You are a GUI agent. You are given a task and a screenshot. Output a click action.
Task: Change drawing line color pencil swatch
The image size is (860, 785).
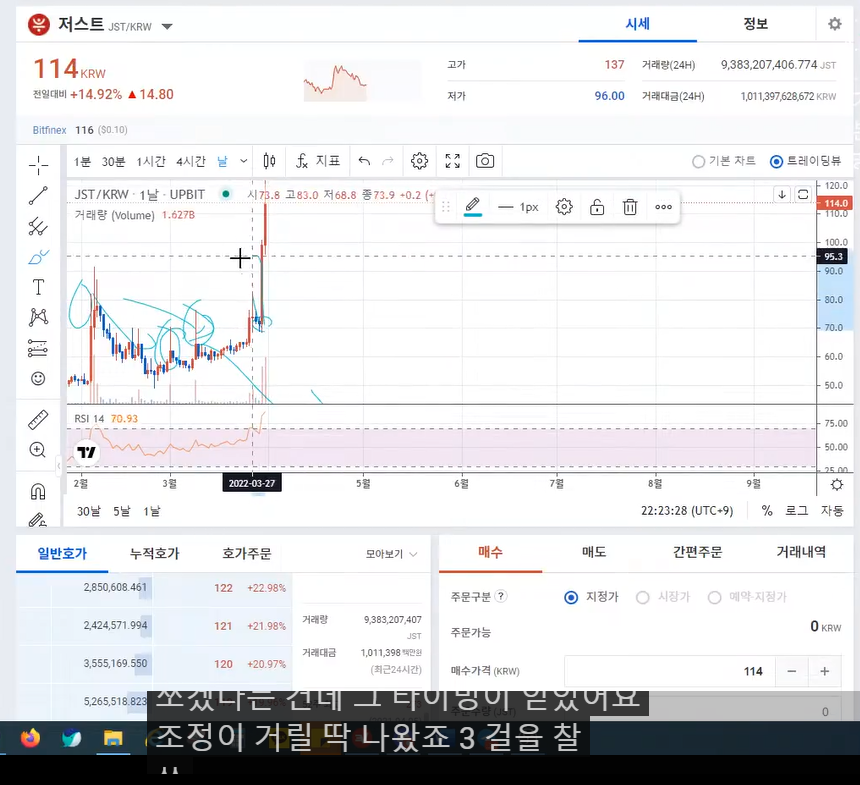click(473, 207)
